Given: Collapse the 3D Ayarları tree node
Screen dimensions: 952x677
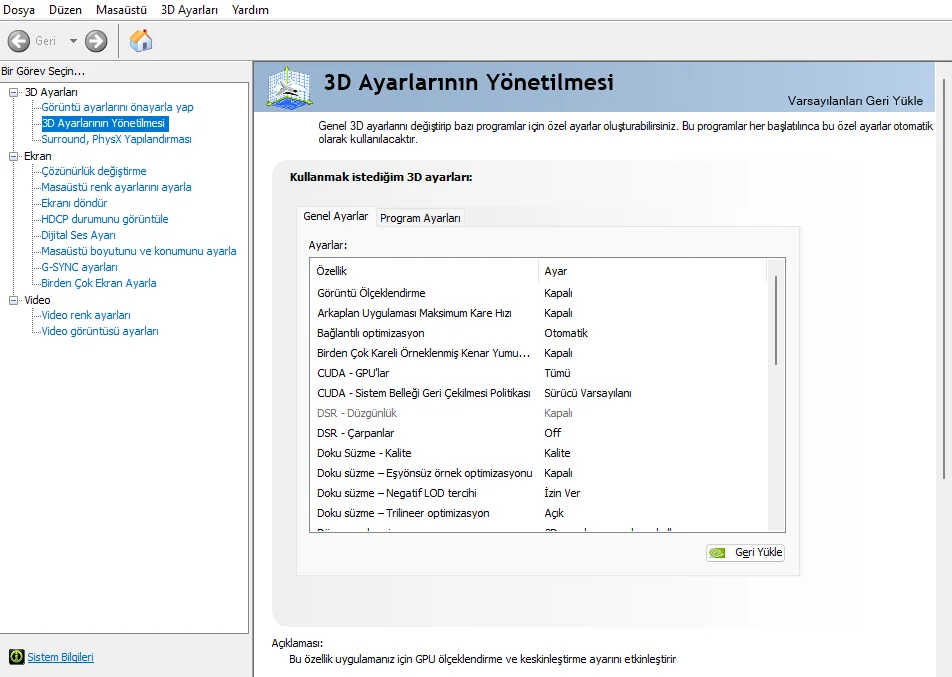Looking at the screenshot, I should [13, 92].
